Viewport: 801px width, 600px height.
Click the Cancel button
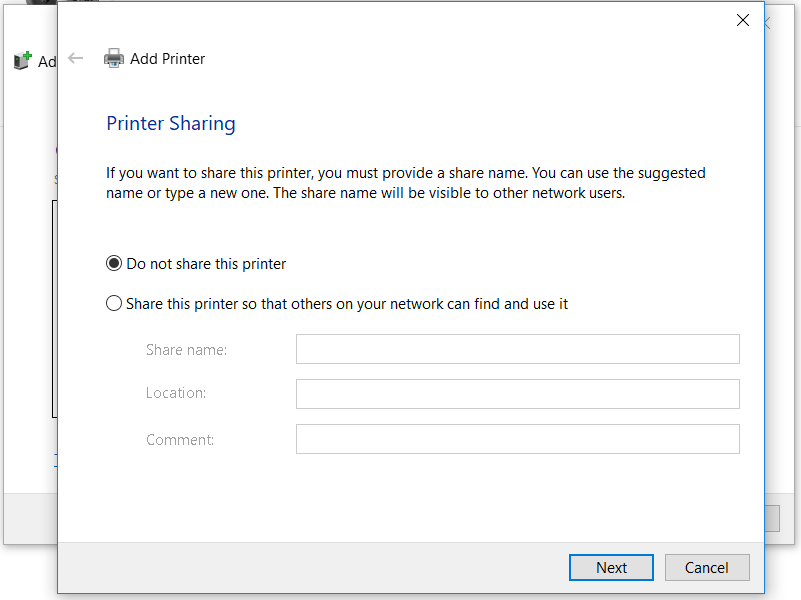coord(707,567)
